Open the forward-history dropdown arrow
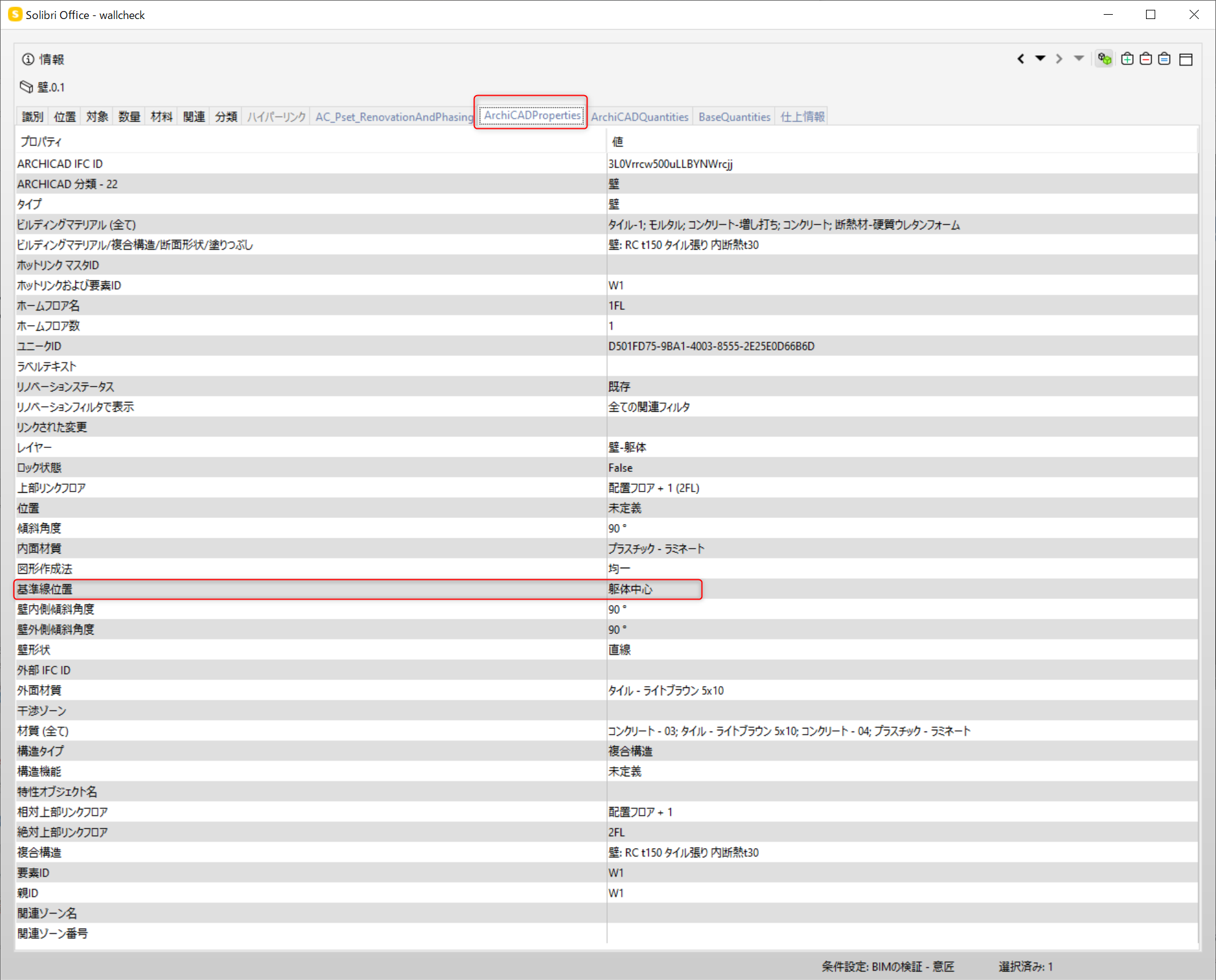1216x980 pixels. point(1079,58)
